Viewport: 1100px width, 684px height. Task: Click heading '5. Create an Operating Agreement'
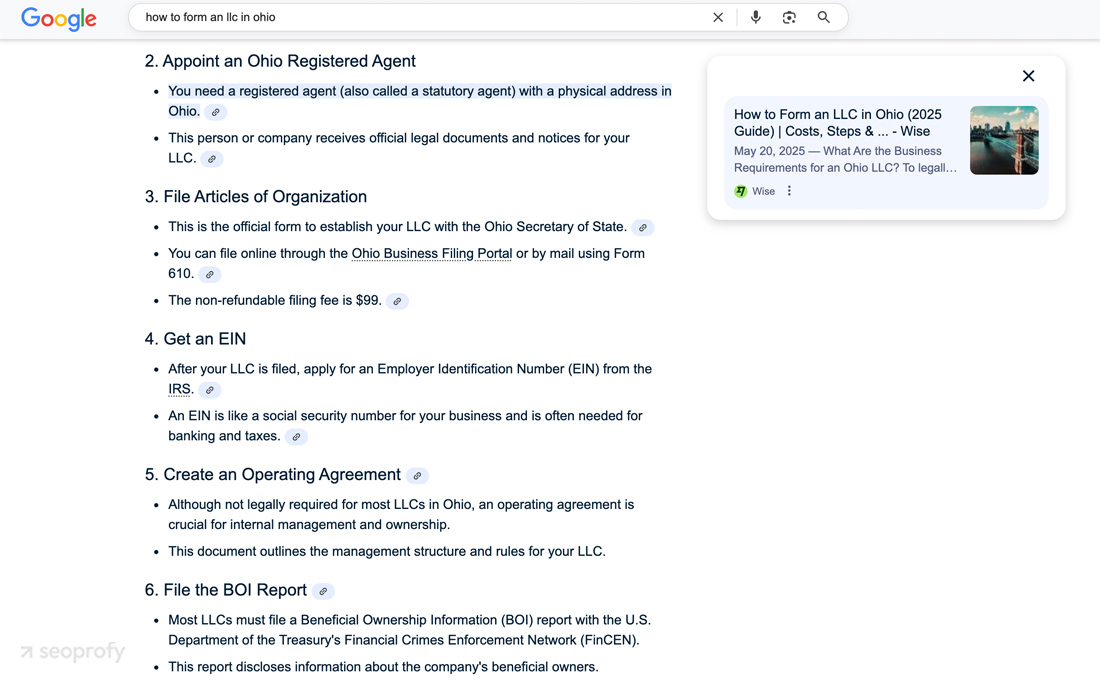pos(272,474)
